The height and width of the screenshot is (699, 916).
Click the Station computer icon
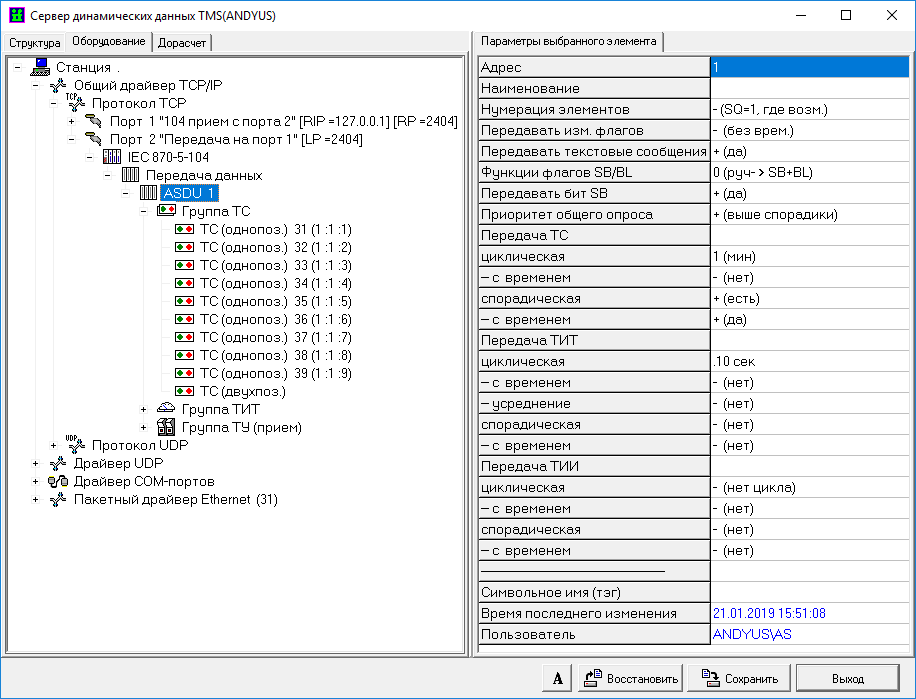tap(41, 67)
